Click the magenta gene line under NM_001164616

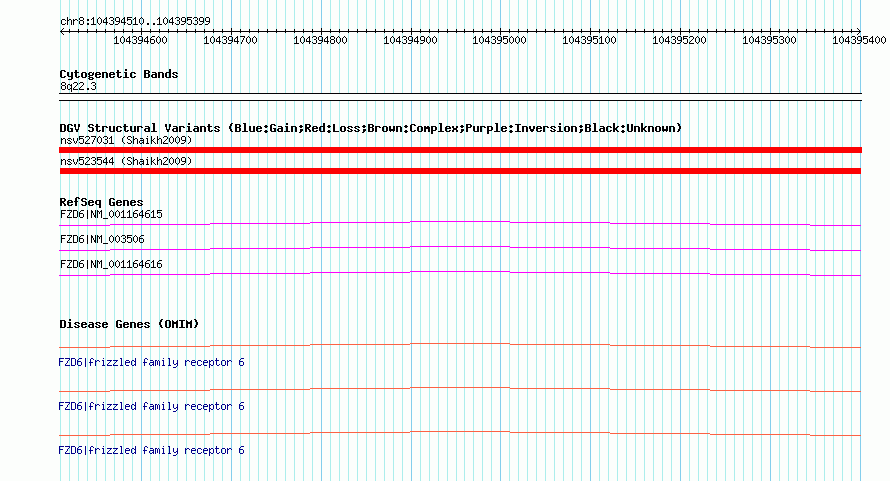pyautogui.click(x=460, y=273)
